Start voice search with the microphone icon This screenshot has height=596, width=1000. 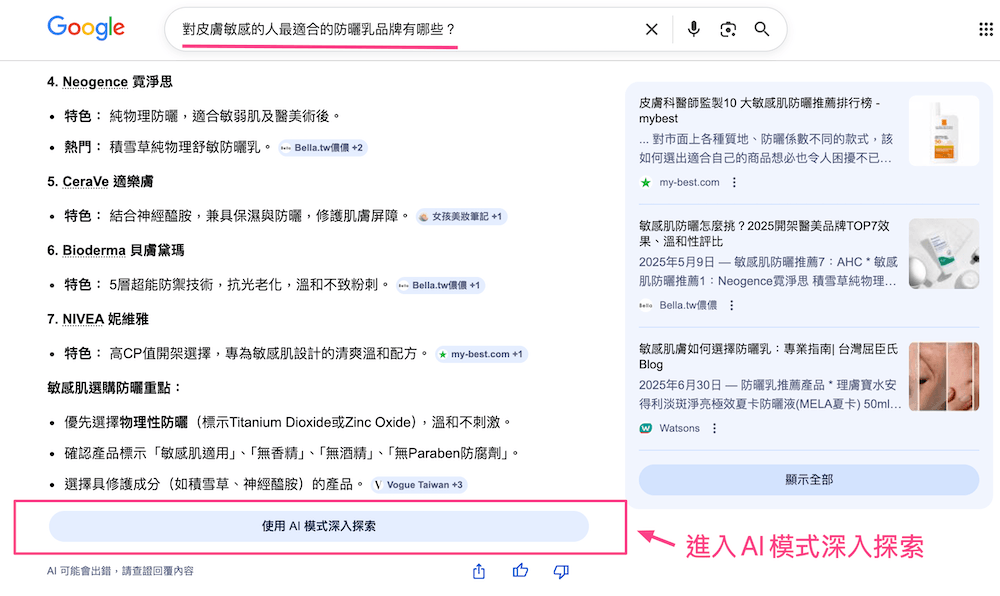click(693, 29)
